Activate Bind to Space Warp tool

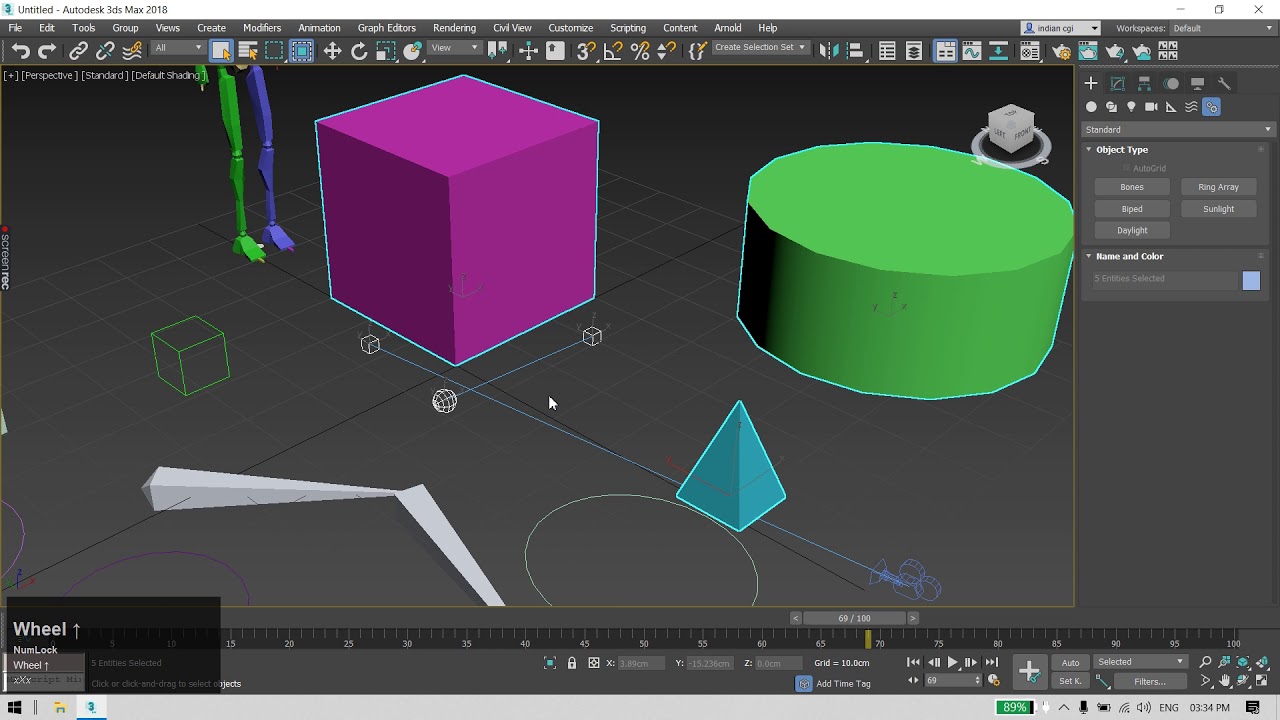click(x=131, y=51)
